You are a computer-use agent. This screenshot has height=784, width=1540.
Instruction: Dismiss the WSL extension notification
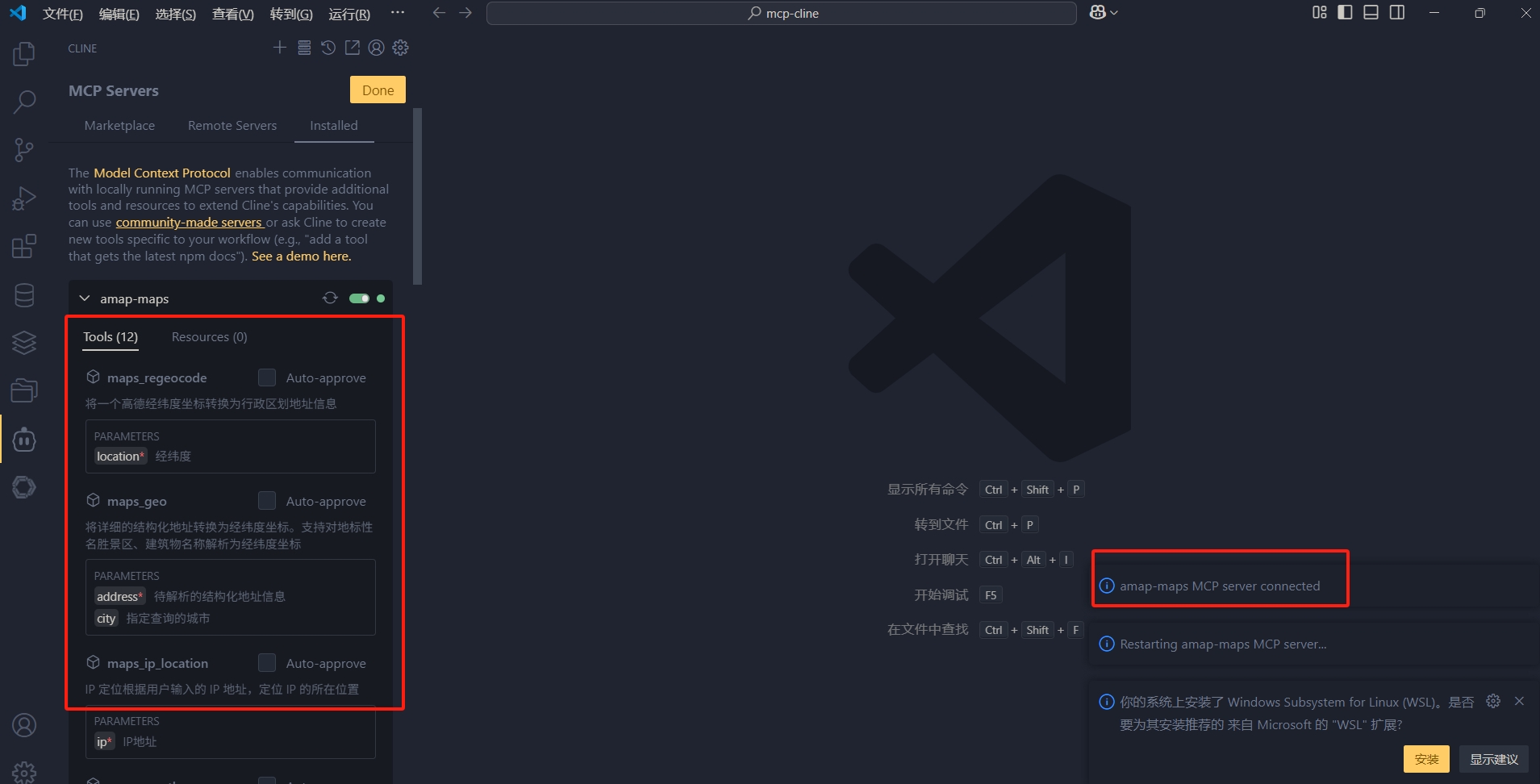[x=1519, y=701]
